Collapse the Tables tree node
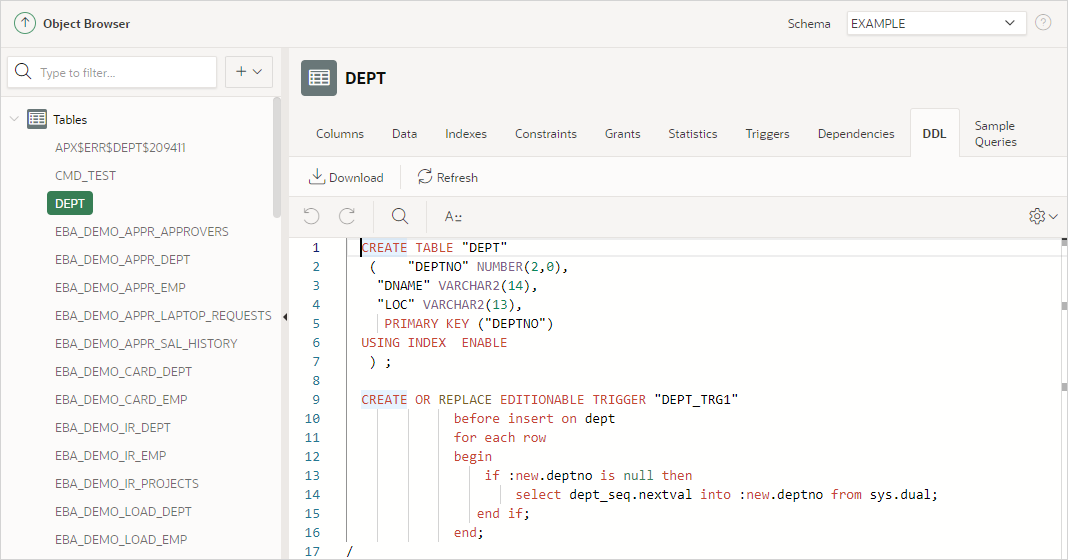Image resolution: width=1068 pixels, height=560 pixels. 14,119
